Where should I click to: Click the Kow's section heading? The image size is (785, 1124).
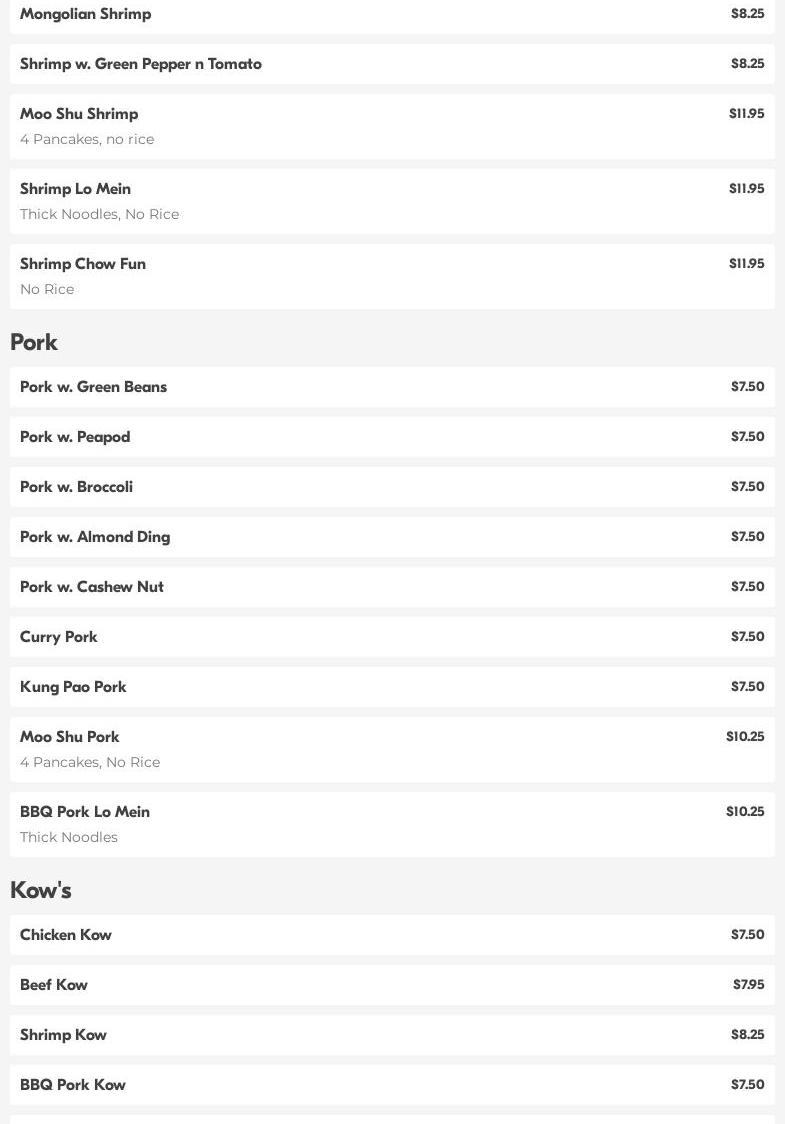(41, 890)
